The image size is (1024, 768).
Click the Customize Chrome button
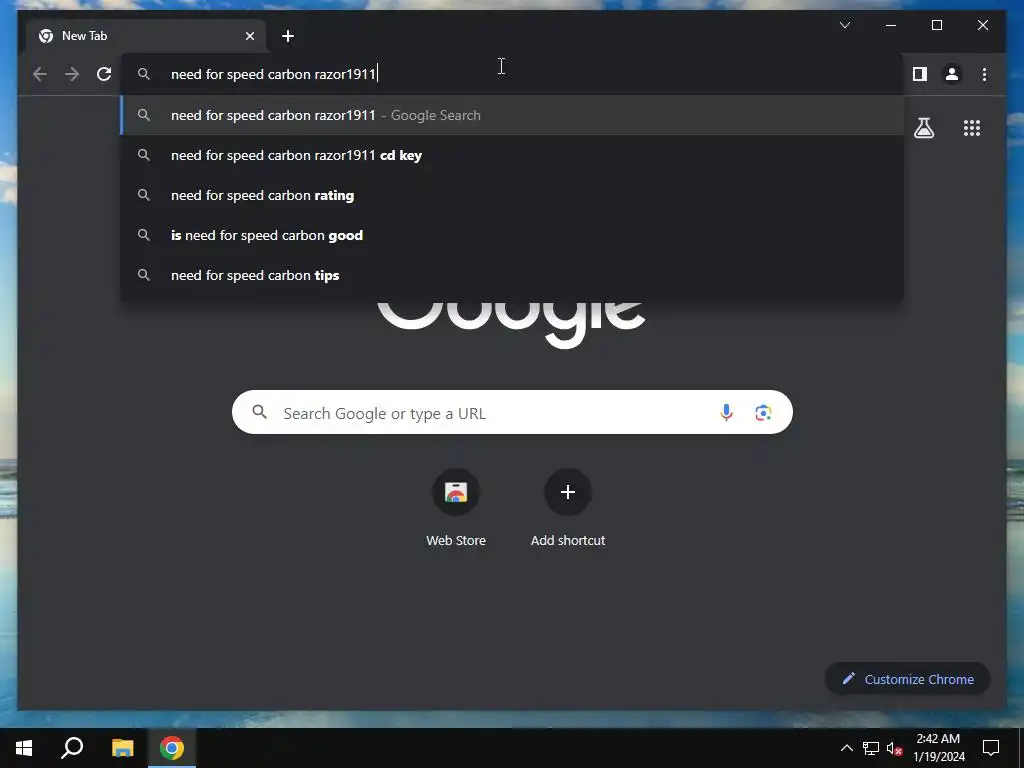pos(908,679)
